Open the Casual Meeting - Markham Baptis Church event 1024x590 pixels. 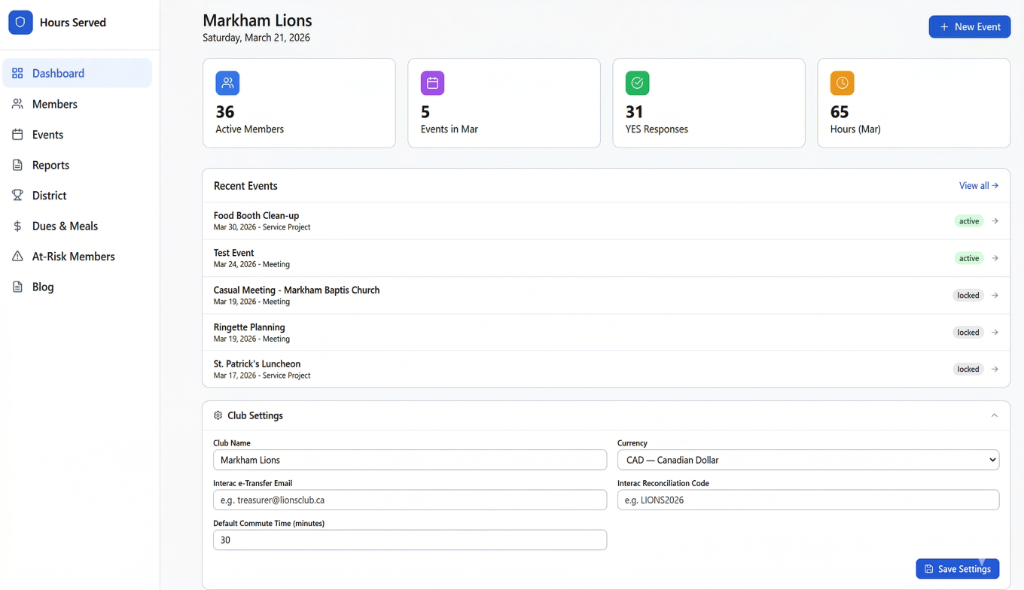[x=606, y=295]
